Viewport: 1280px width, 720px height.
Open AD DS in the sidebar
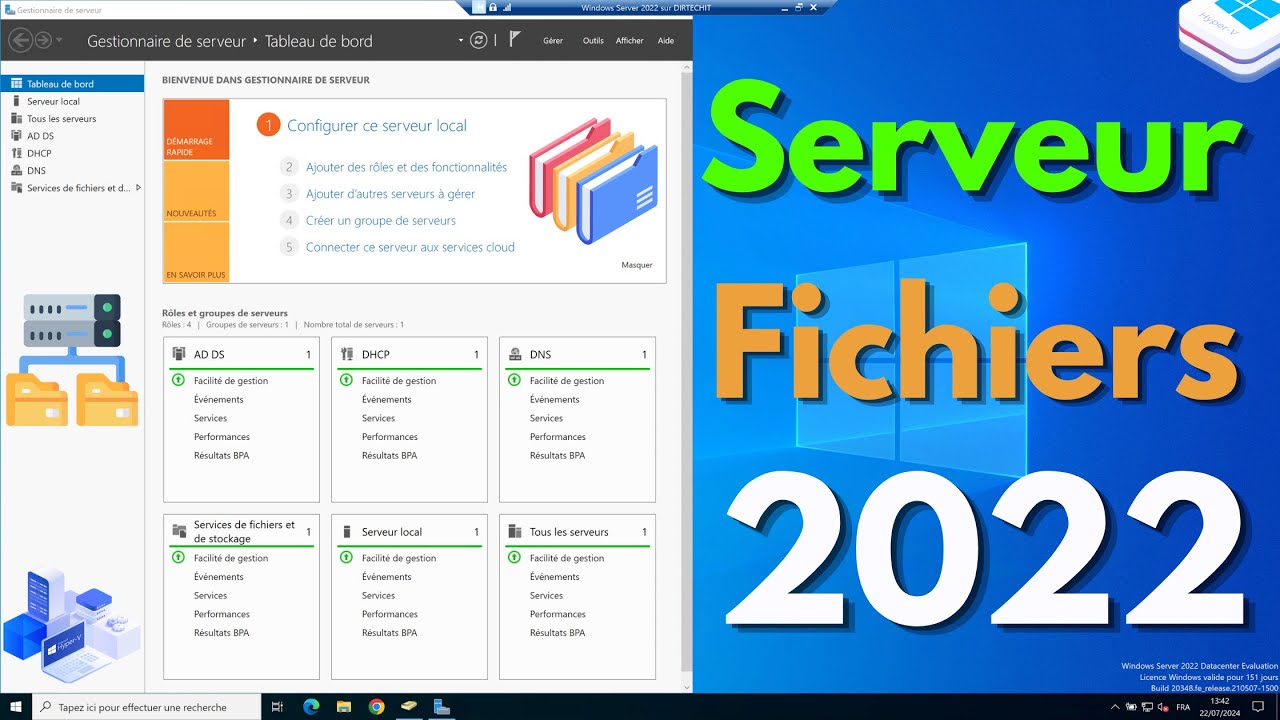click(72, 136)
